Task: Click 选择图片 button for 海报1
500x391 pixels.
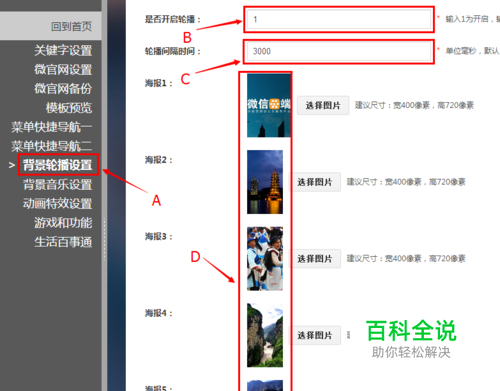Action: pos(323,105)
